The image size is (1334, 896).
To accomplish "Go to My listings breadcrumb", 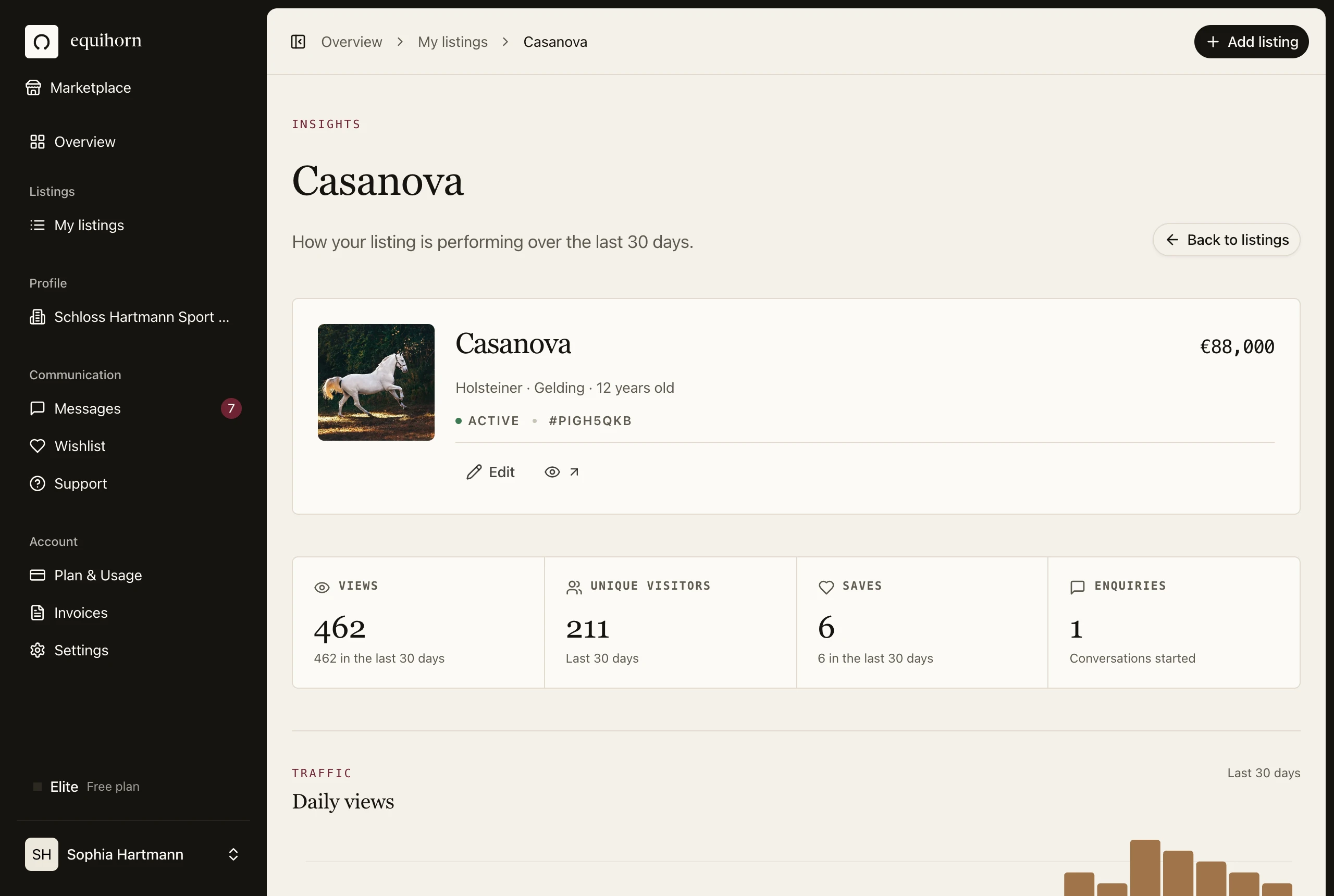I will [x=453, y=42].
